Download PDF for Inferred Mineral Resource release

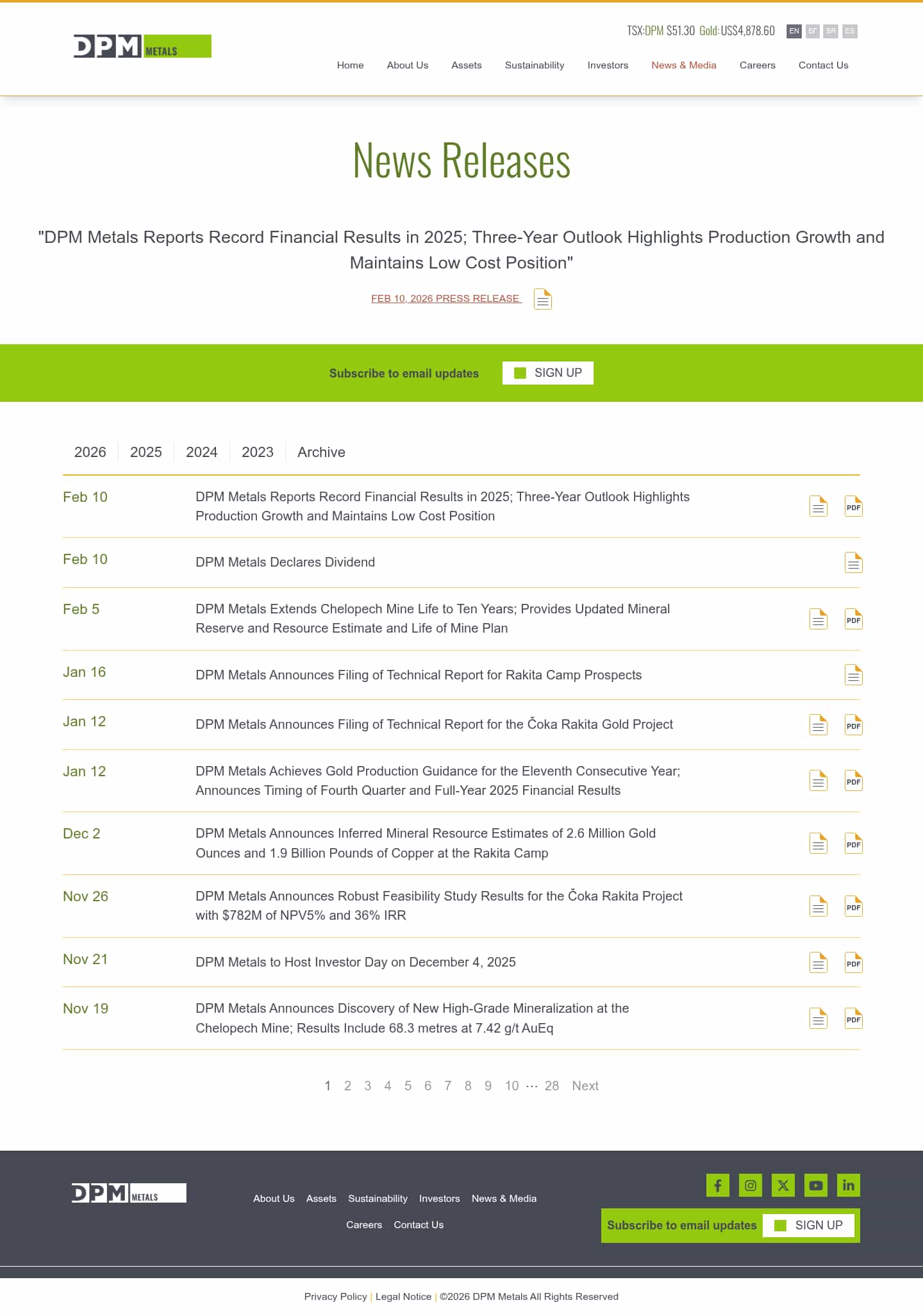(854, 843)
